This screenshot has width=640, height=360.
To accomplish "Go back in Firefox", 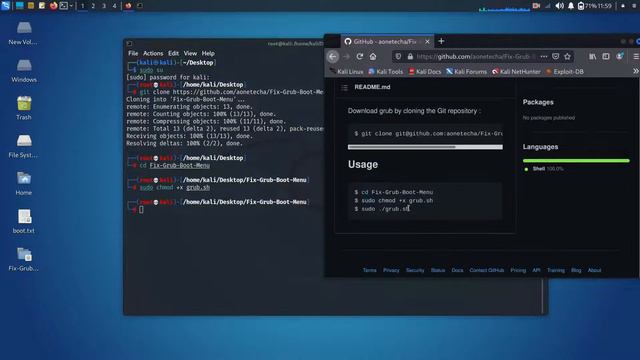I will pyautogui.click(x=333, y=57).
